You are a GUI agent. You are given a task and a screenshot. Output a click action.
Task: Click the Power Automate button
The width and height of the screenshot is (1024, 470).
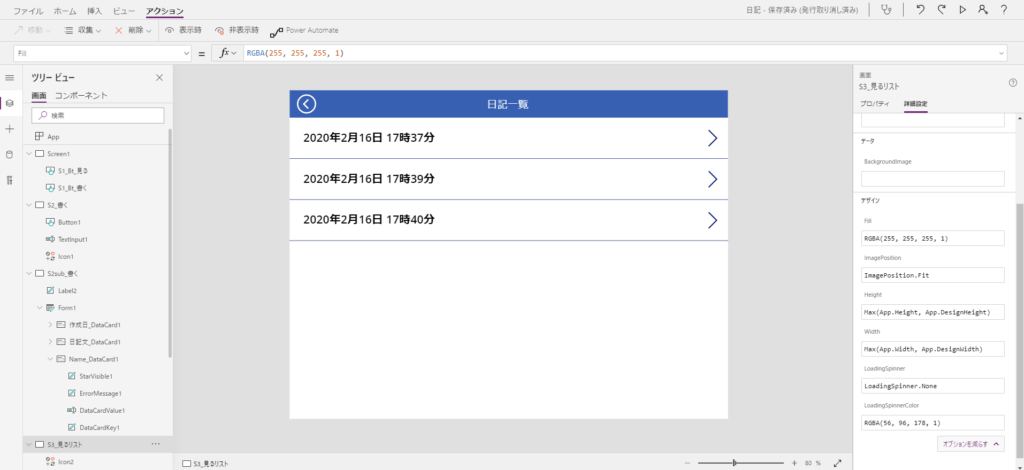click(x=304, y=31)
